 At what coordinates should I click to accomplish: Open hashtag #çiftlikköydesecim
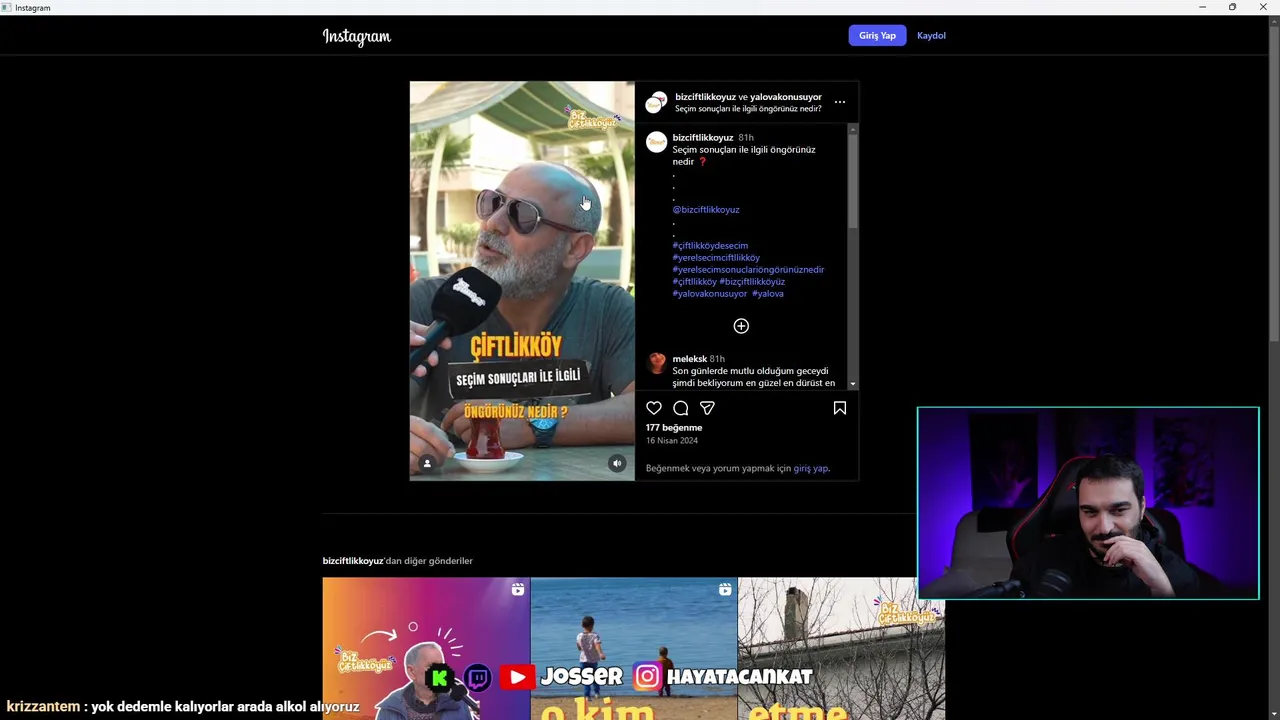point(710,245)
